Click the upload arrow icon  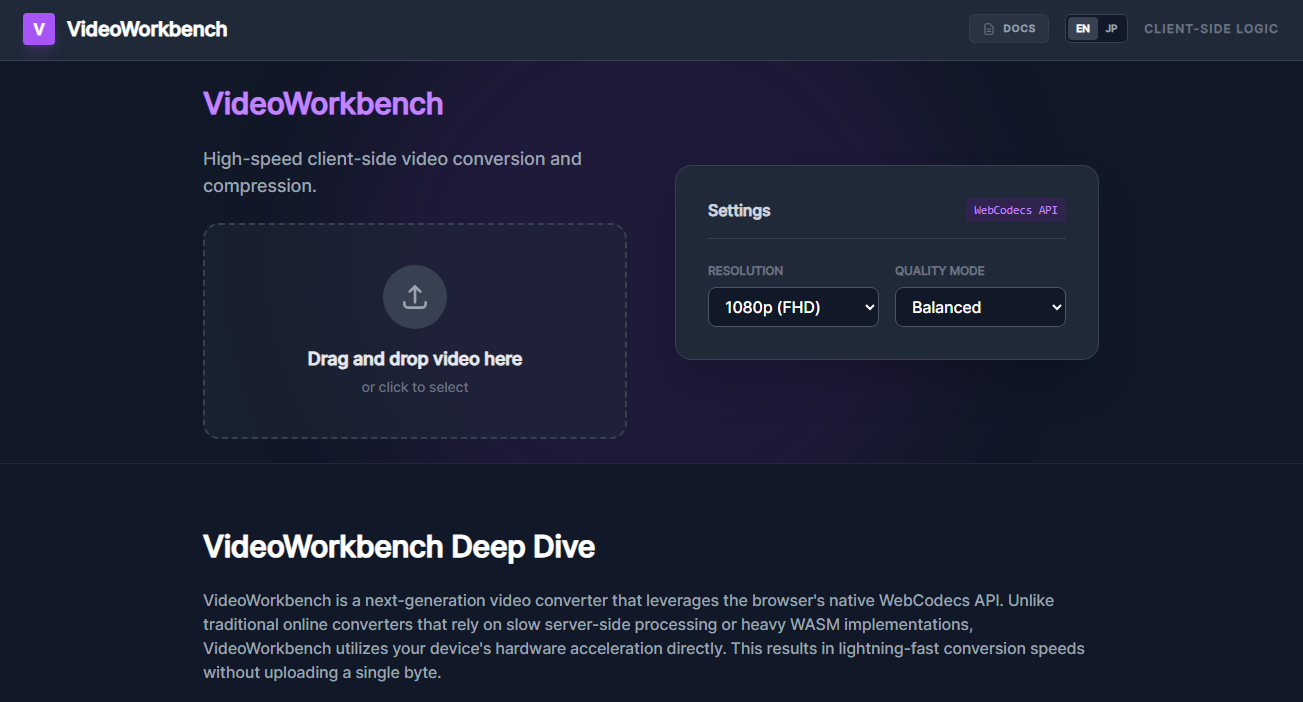pyautogui.click(x=415, y=297)
